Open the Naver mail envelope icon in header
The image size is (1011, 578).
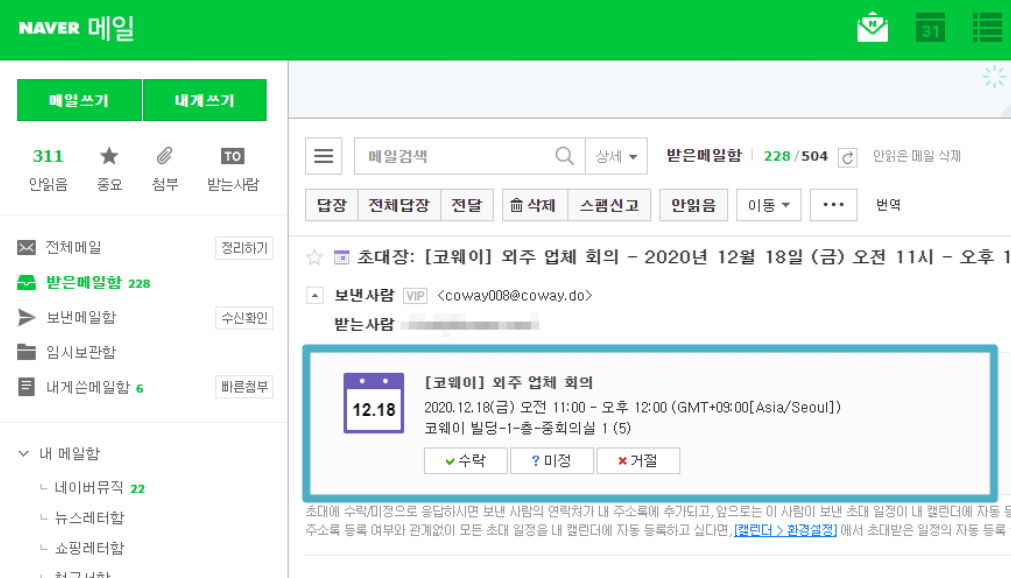(872, 28)
